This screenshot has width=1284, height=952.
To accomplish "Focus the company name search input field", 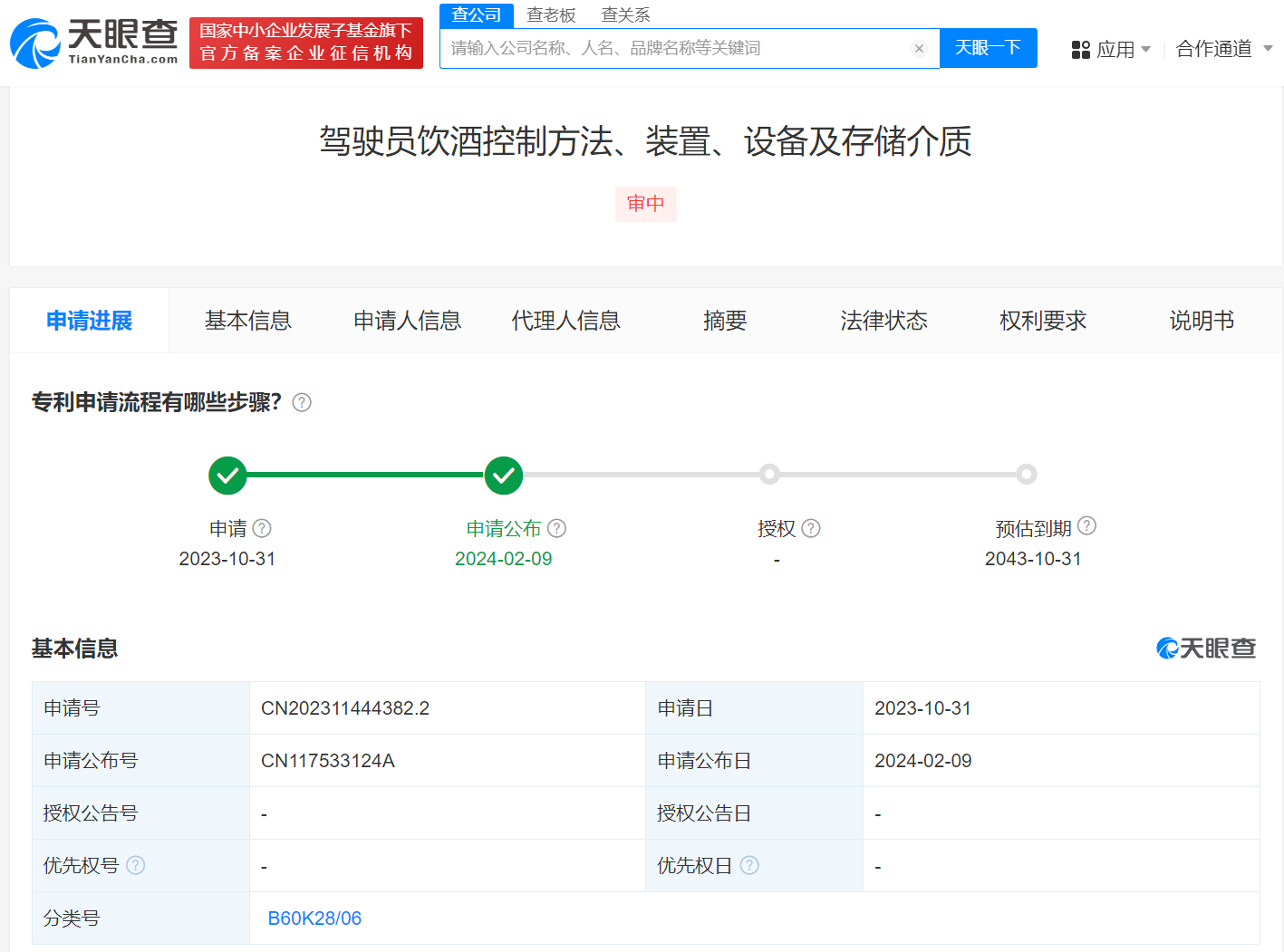I will 675,49.
